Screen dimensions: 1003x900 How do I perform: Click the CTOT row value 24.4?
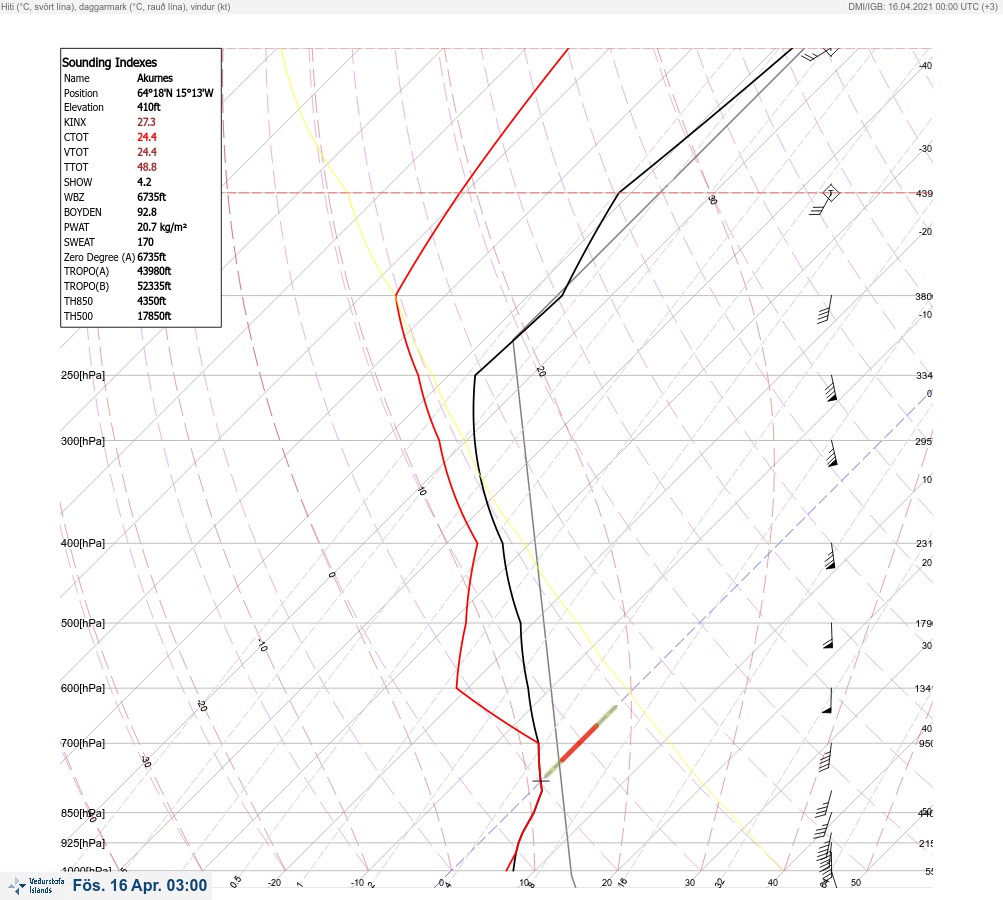click(146, 137)
